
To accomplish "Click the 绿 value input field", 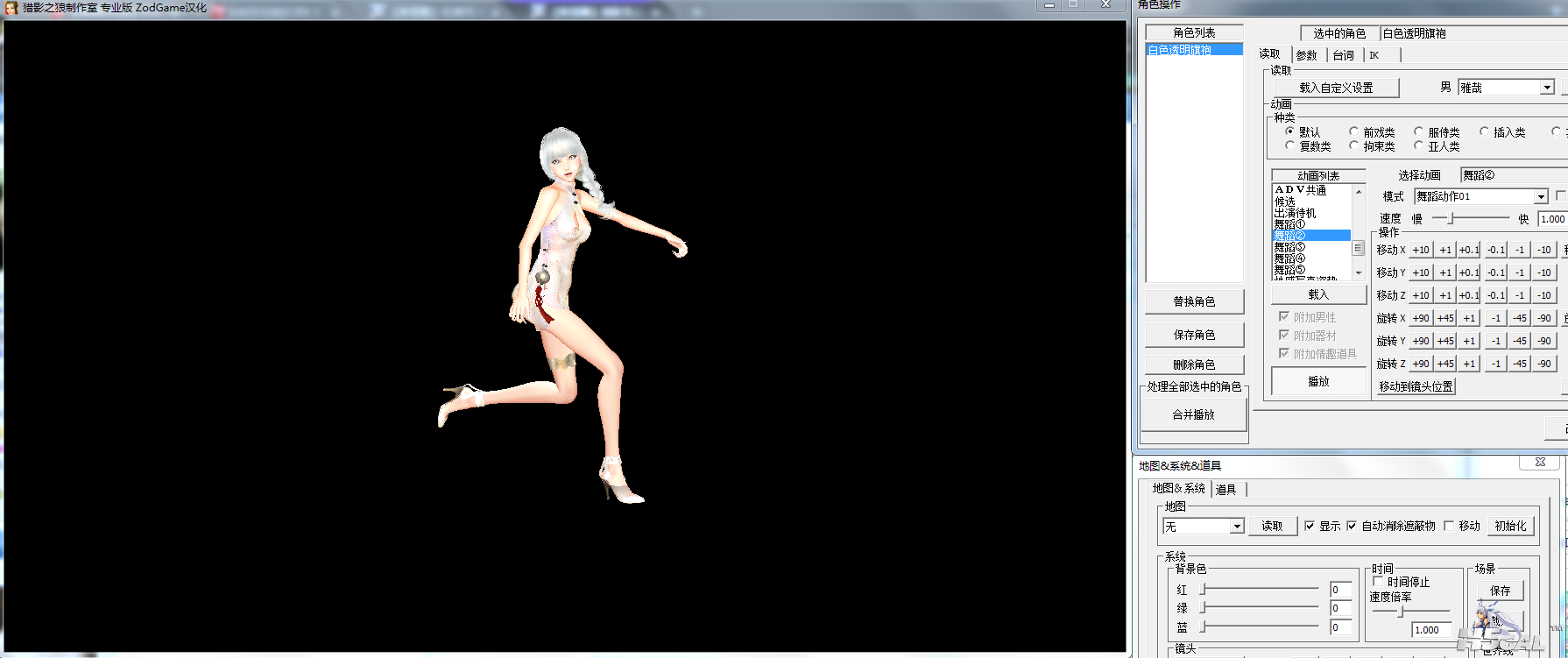I will tap(1340, 608).
